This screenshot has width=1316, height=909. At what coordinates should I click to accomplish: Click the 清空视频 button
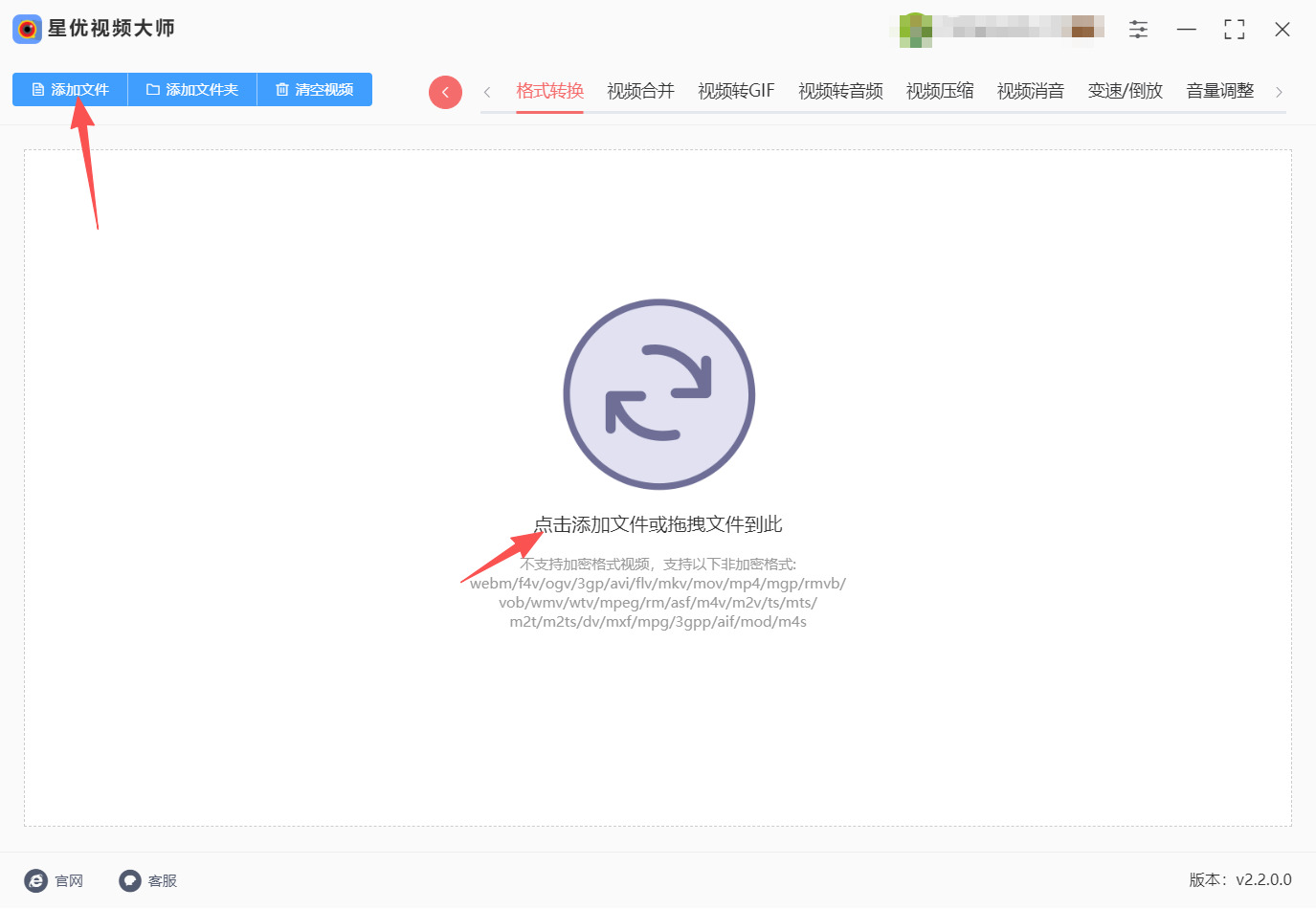click(x=315, y=90)
